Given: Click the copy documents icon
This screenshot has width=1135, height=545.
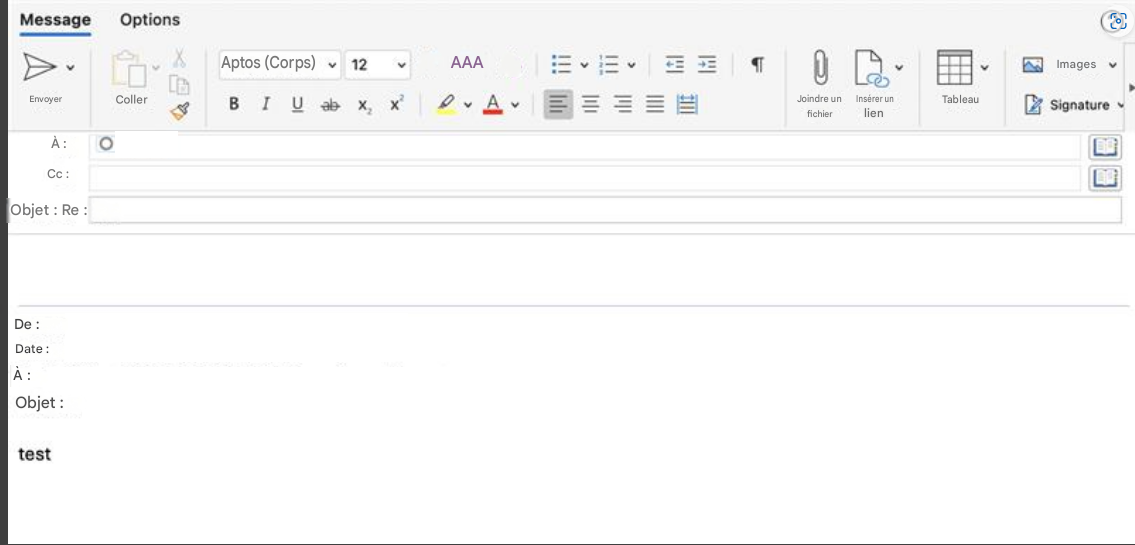Looking at the screenshot, I should tap(180, 85).
